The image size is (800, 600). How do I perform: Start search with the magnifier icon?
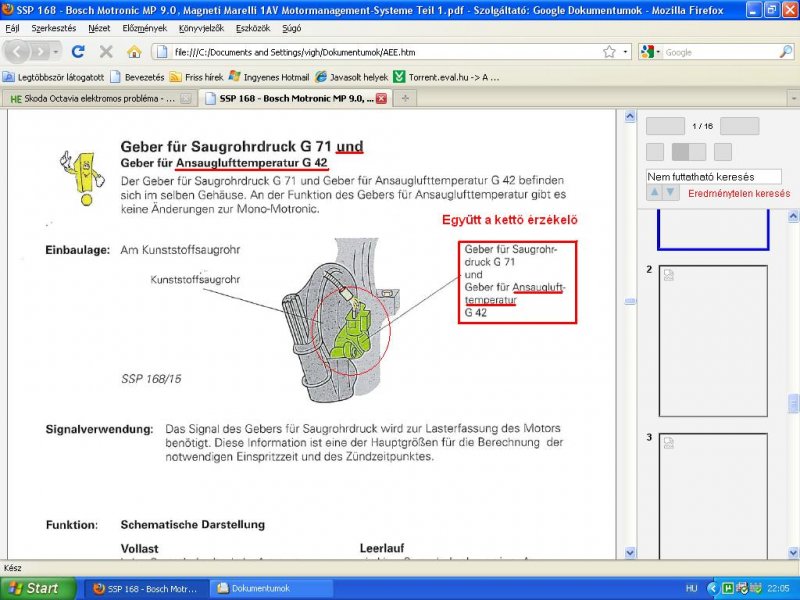[786, 52]
